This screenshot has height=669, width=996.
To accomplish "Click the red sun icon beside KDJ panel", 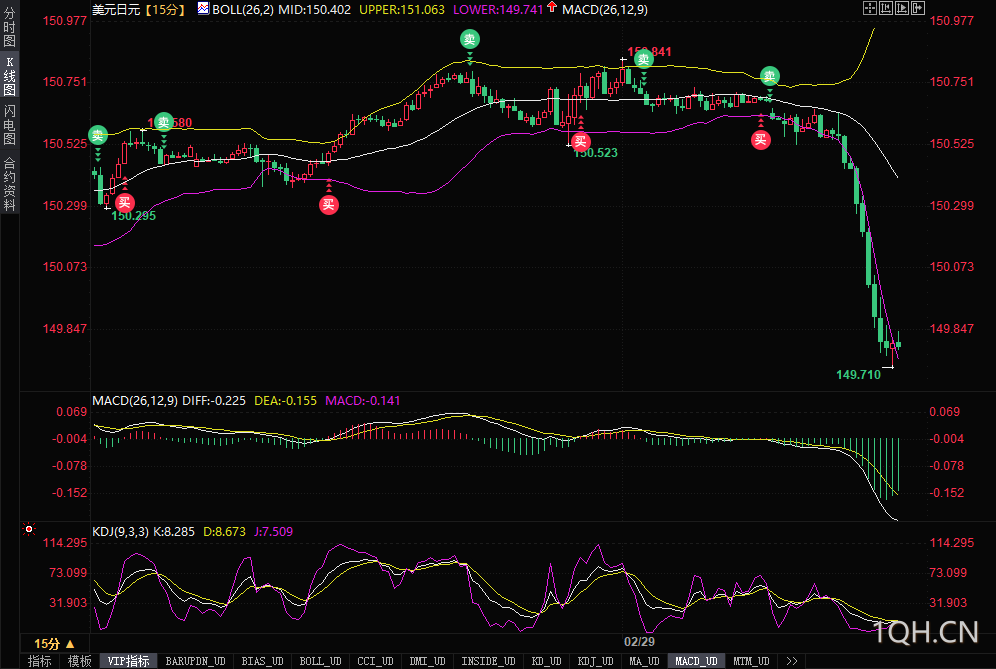I will (29, 529).
